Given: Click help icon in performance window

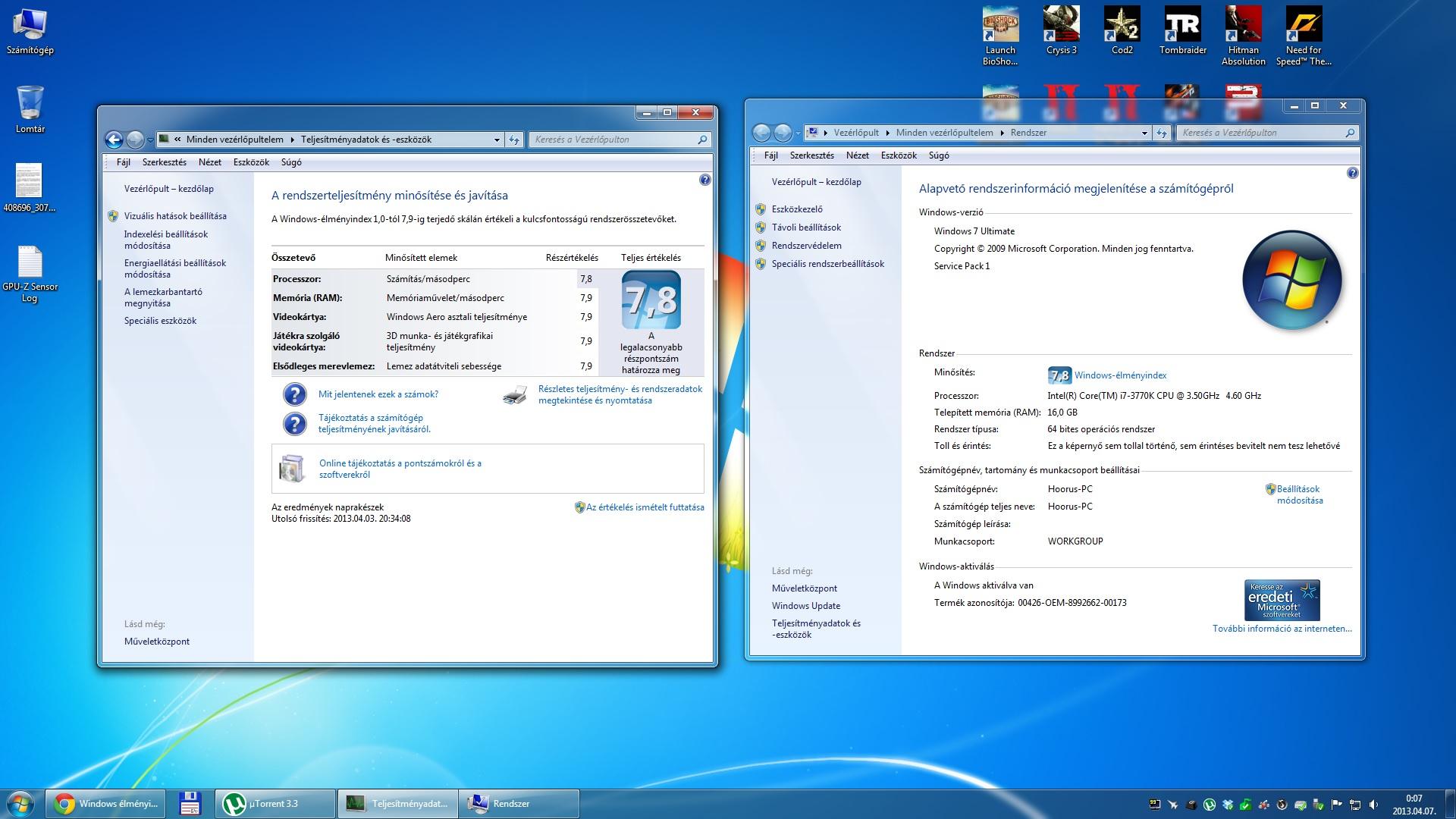Looking at the screenshot, I should [705, 180].
